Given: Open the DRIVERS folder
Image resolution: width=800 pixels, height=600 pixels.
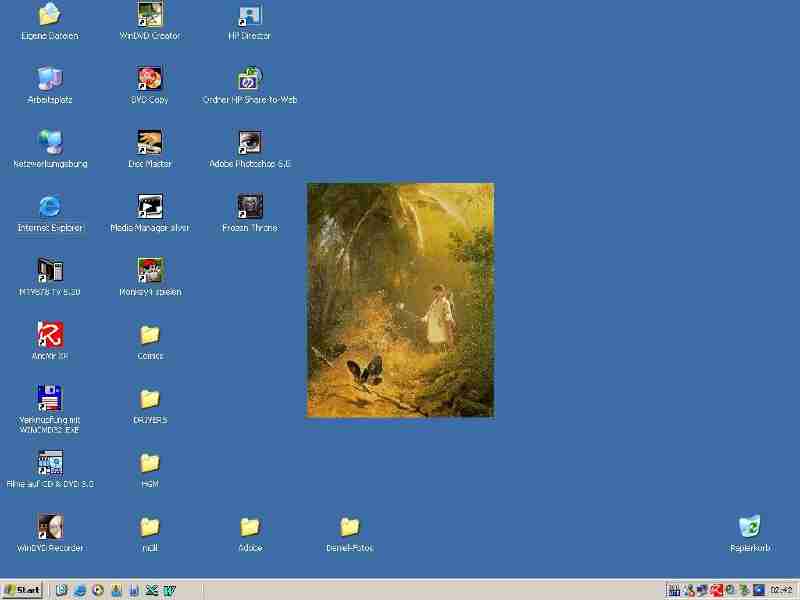Looking at the screenshot, I should 150,399.
